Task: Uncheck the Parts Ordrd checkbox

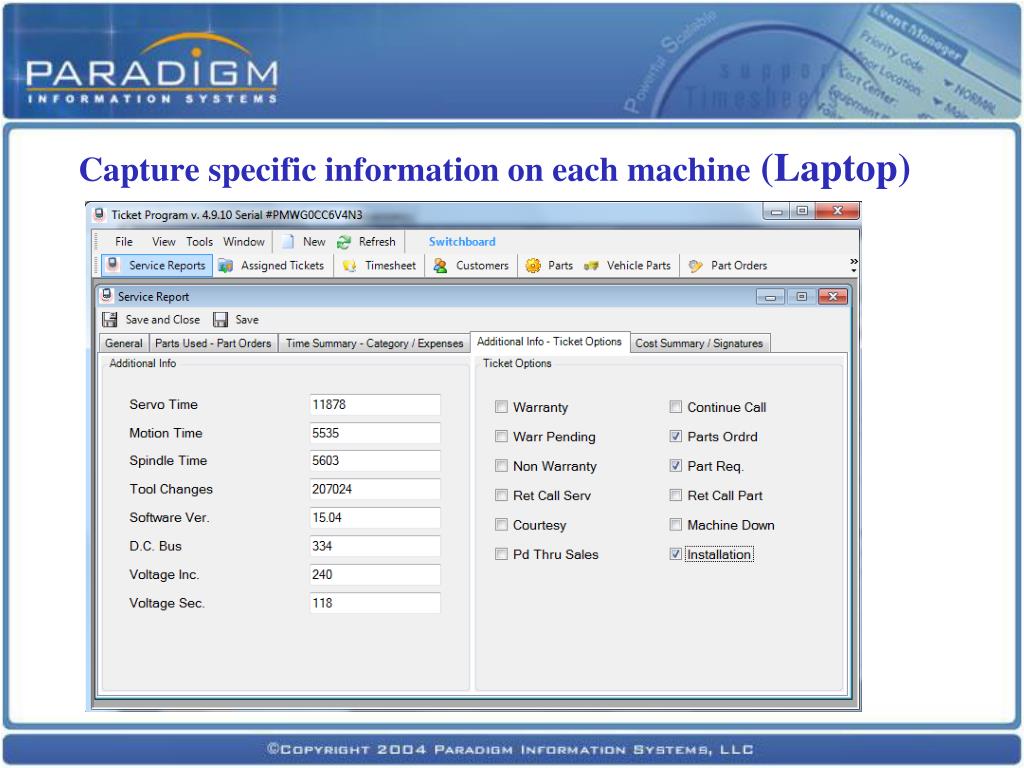Action: [x=676, y=436]
